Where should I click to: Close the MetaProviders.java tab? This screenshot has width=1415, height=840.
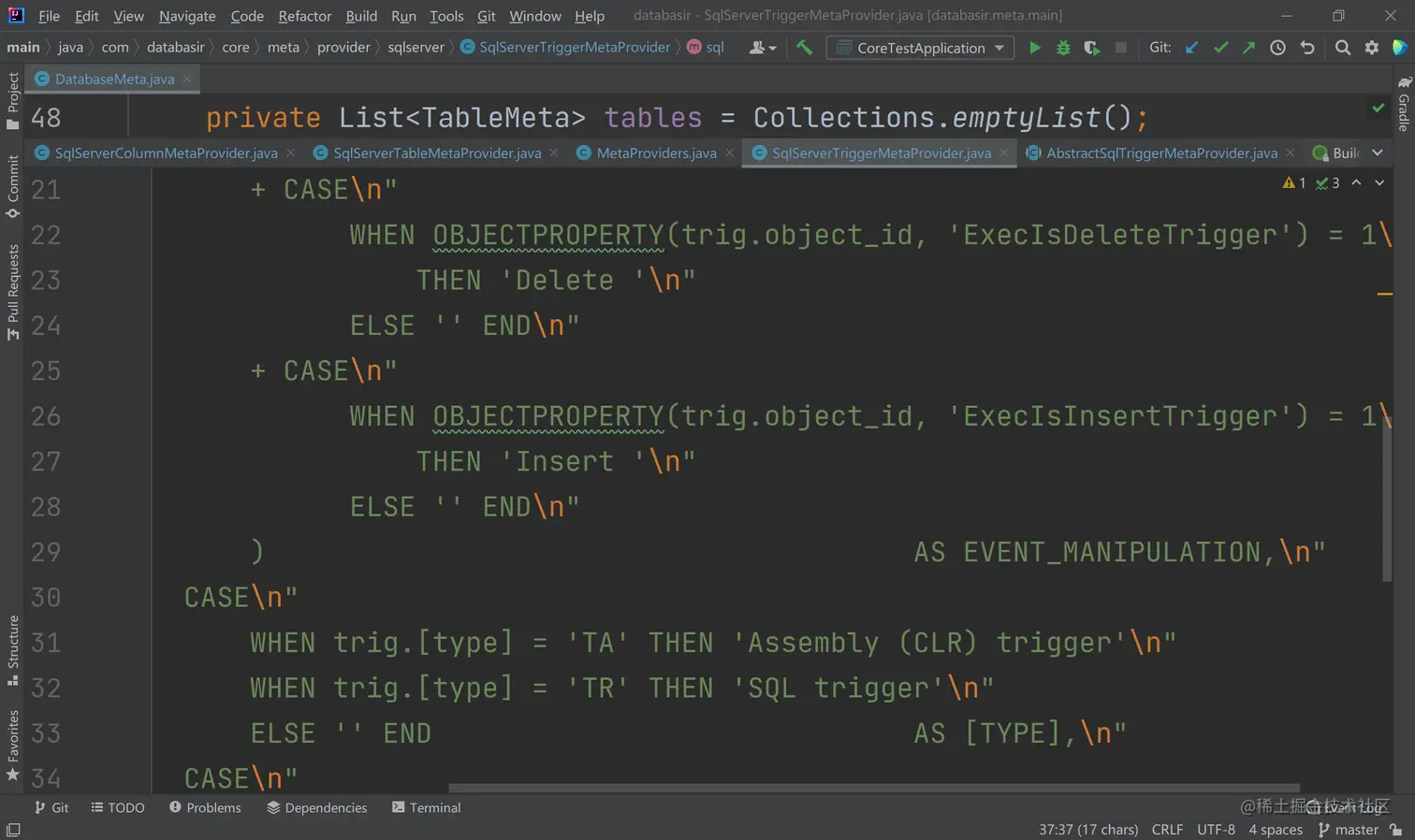(730, 152)
